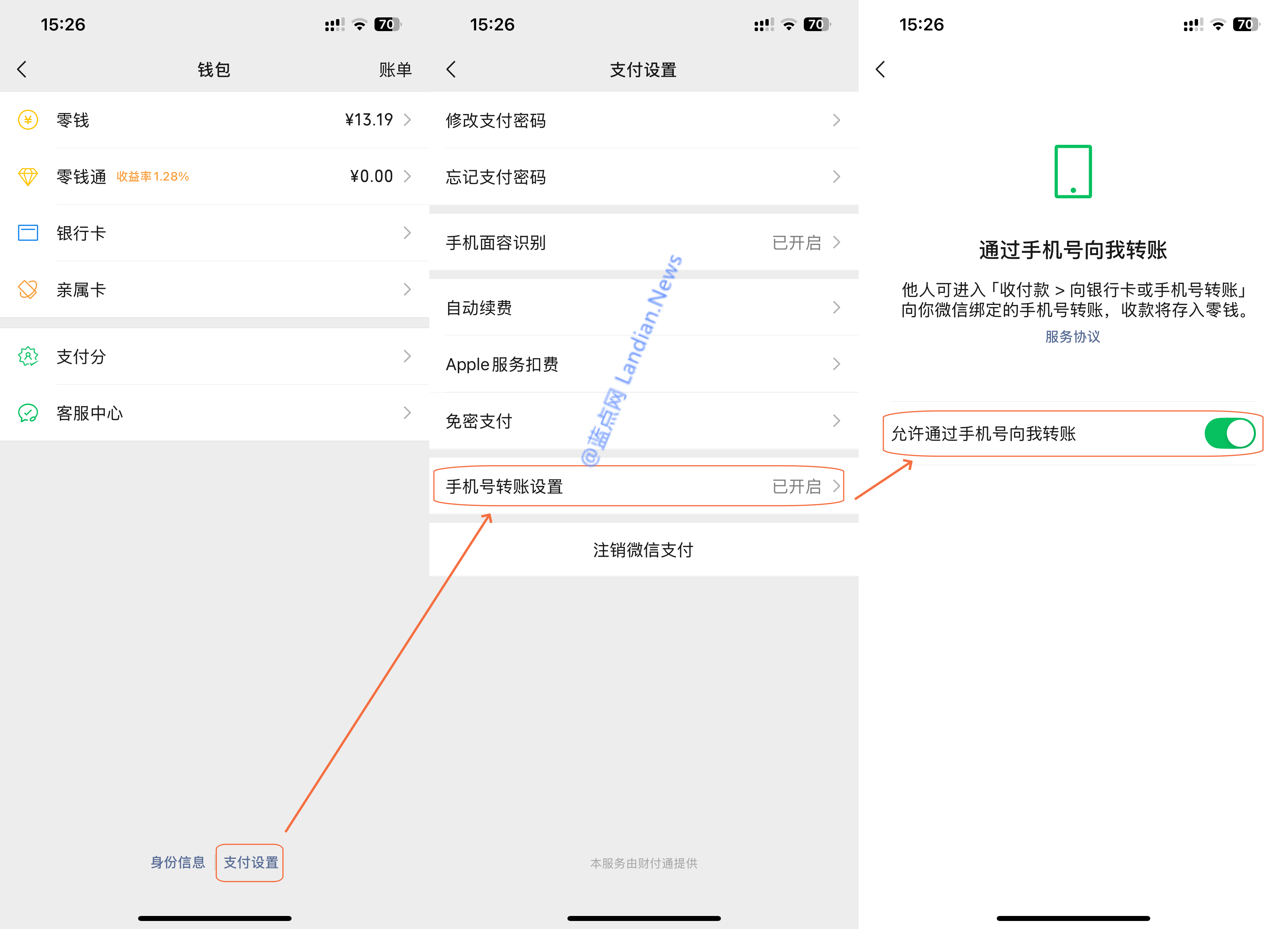
Task: Tap the 通过手机号向我转账 heading
Action: [x=1073, y=250]
